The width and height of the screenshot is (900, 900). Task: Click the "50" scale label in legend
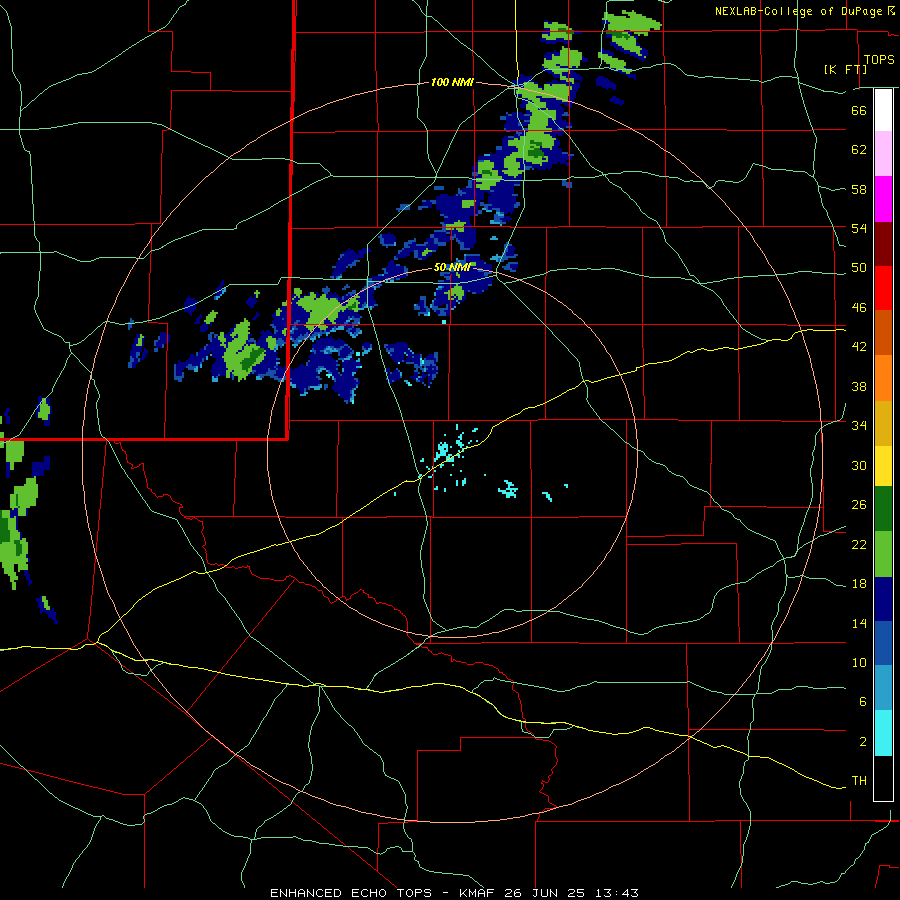[x=859, y=268]
